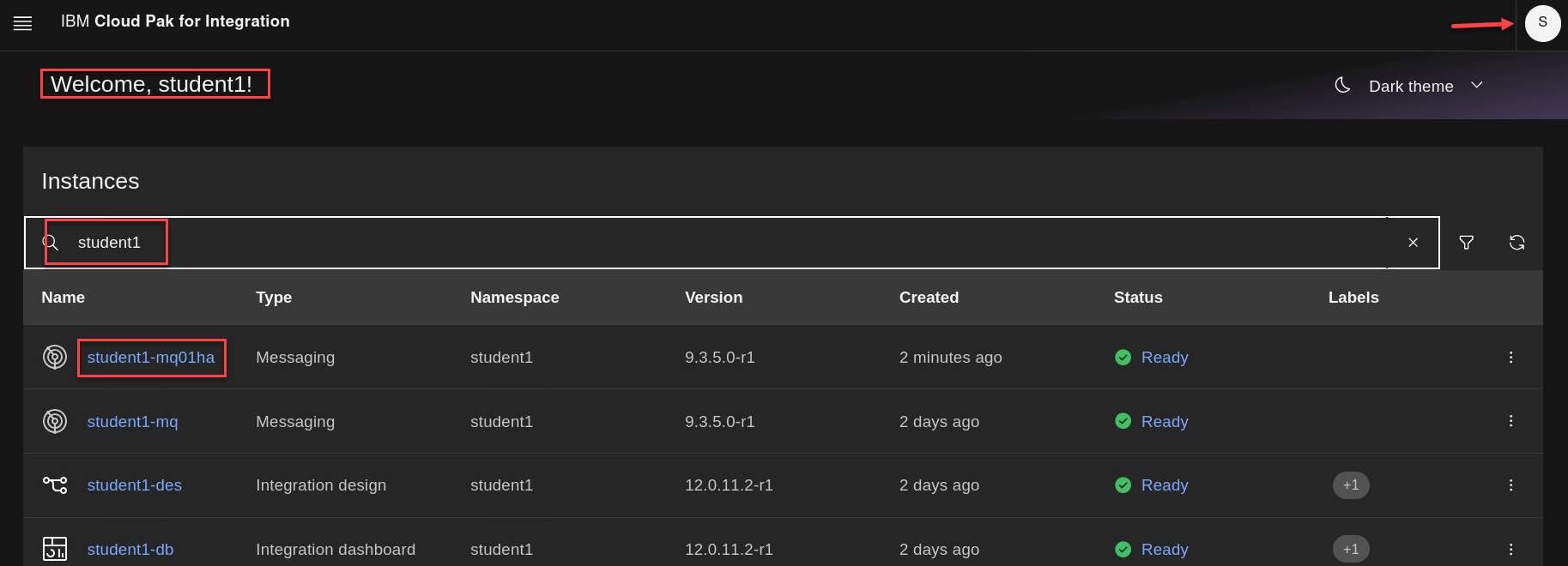
Task: Click the search magnifier icon
Action: (x=51, y=243)
